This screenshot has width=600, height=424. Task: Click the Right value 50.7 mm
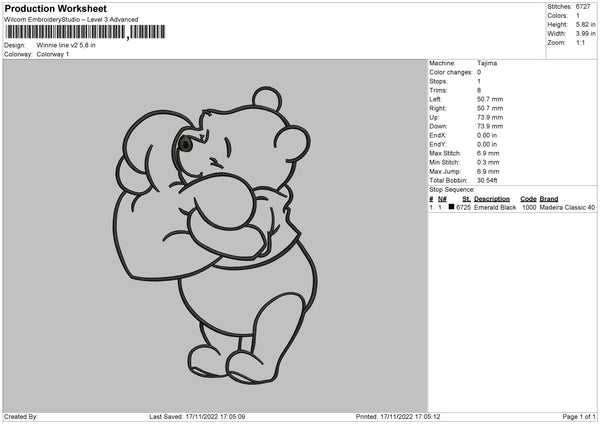pyautogui.click(x=490, y=108)
